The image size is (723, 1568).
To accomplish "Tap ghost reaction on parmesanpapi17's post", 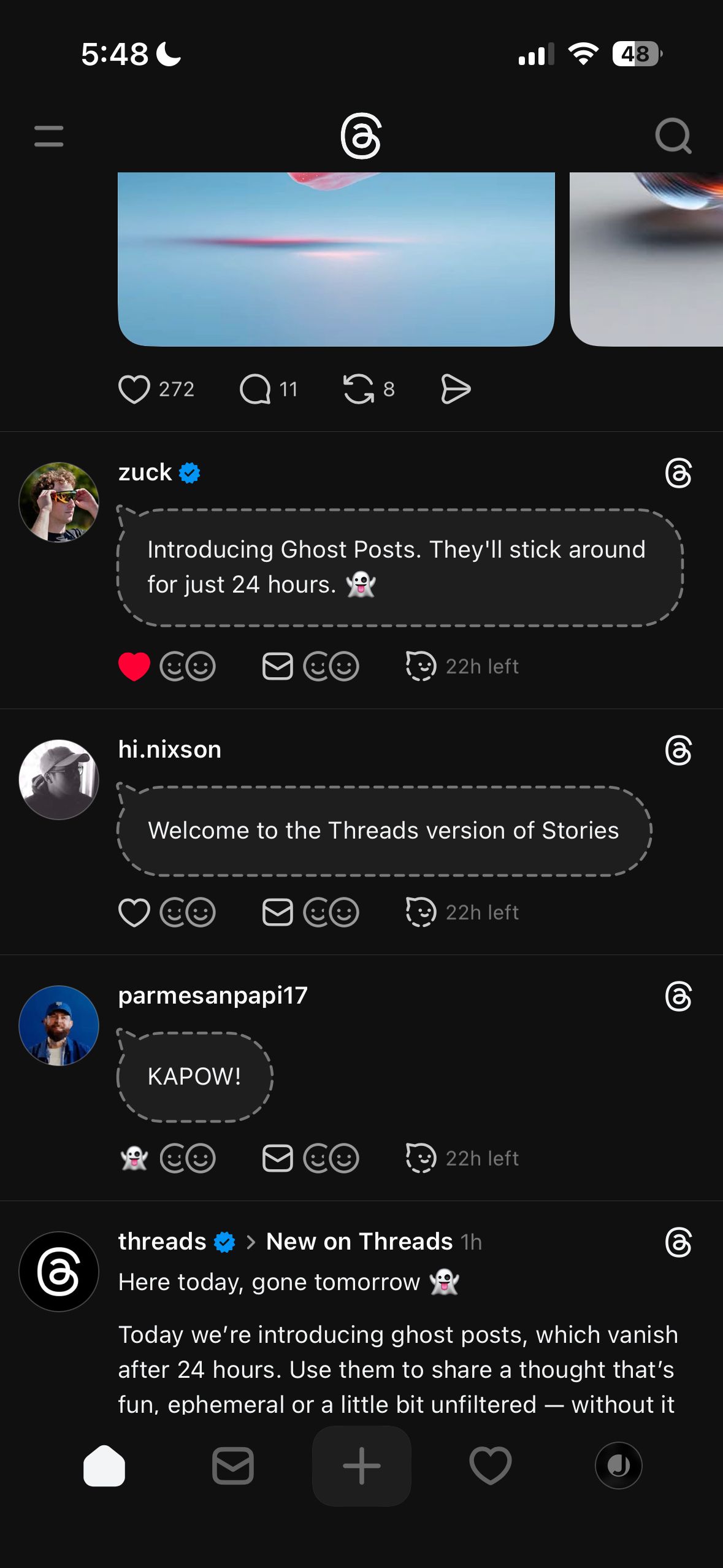I will (134, 1158).
